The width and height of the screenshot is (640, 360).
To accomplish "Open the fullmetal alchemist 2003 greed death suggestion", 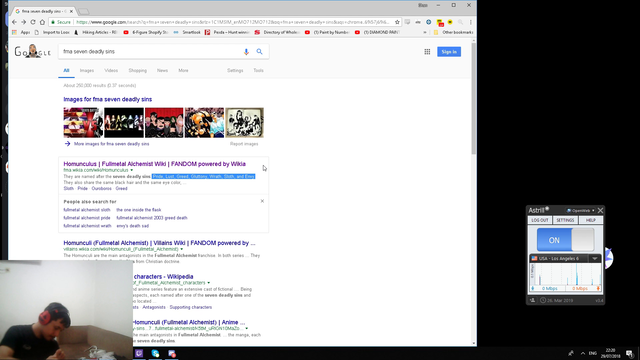I will [152, 218].
